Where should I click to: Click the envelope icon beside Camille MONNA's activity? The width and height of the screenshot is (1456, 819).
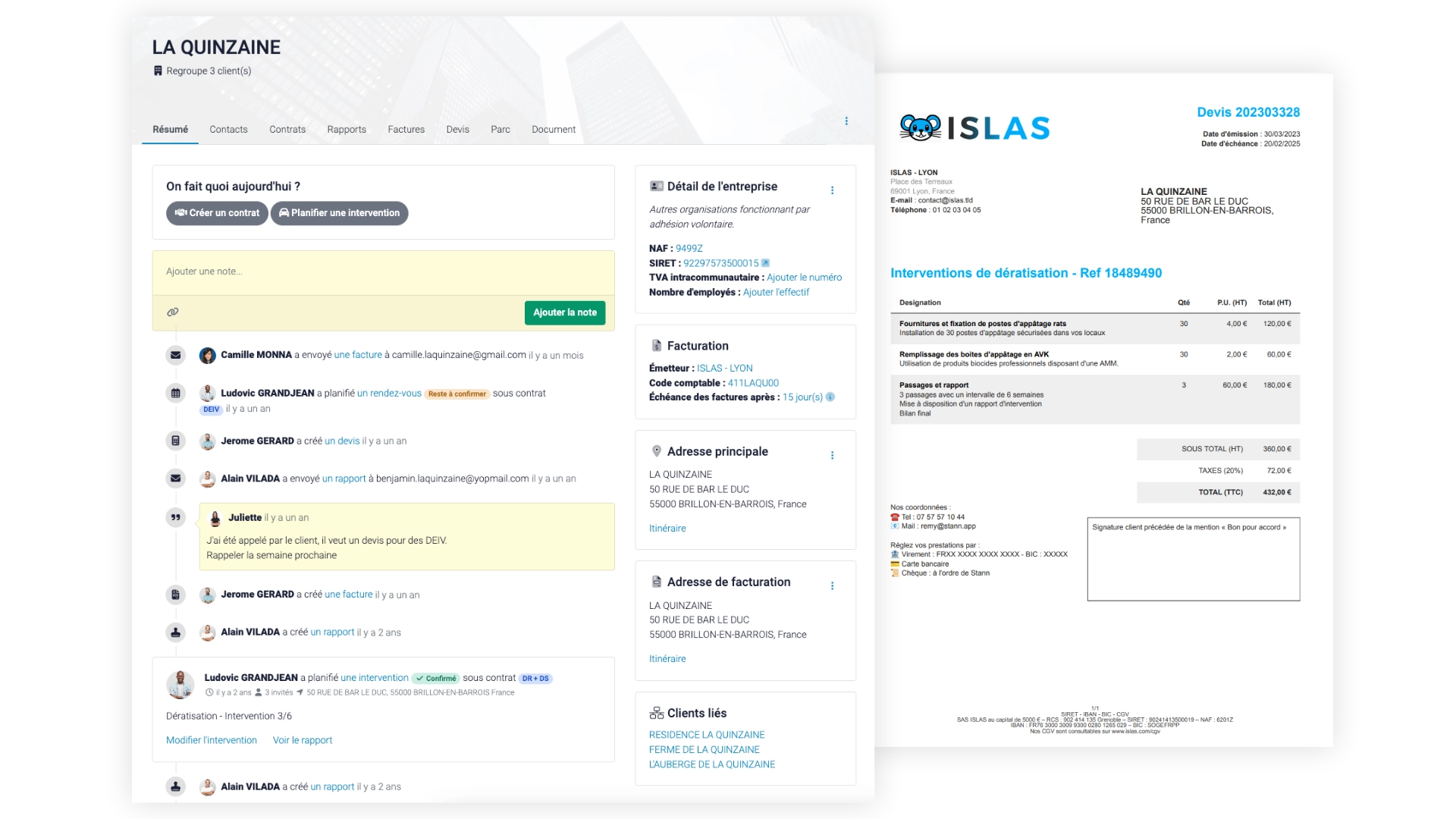click(x=176, y=354)
